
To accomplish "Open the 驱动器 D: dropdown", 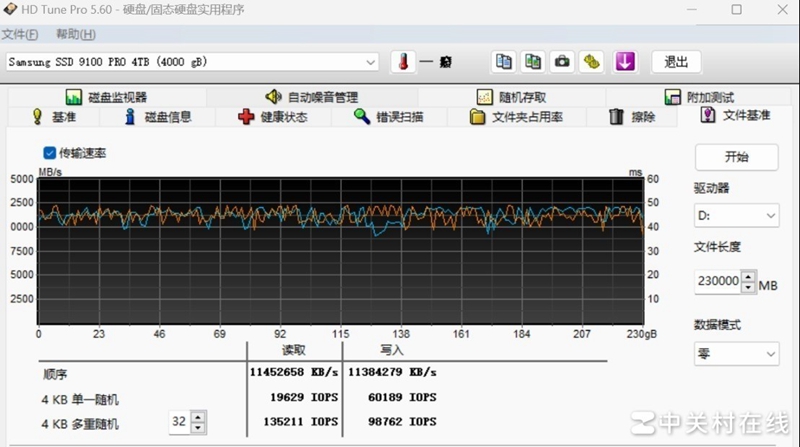I will [736, 215].
